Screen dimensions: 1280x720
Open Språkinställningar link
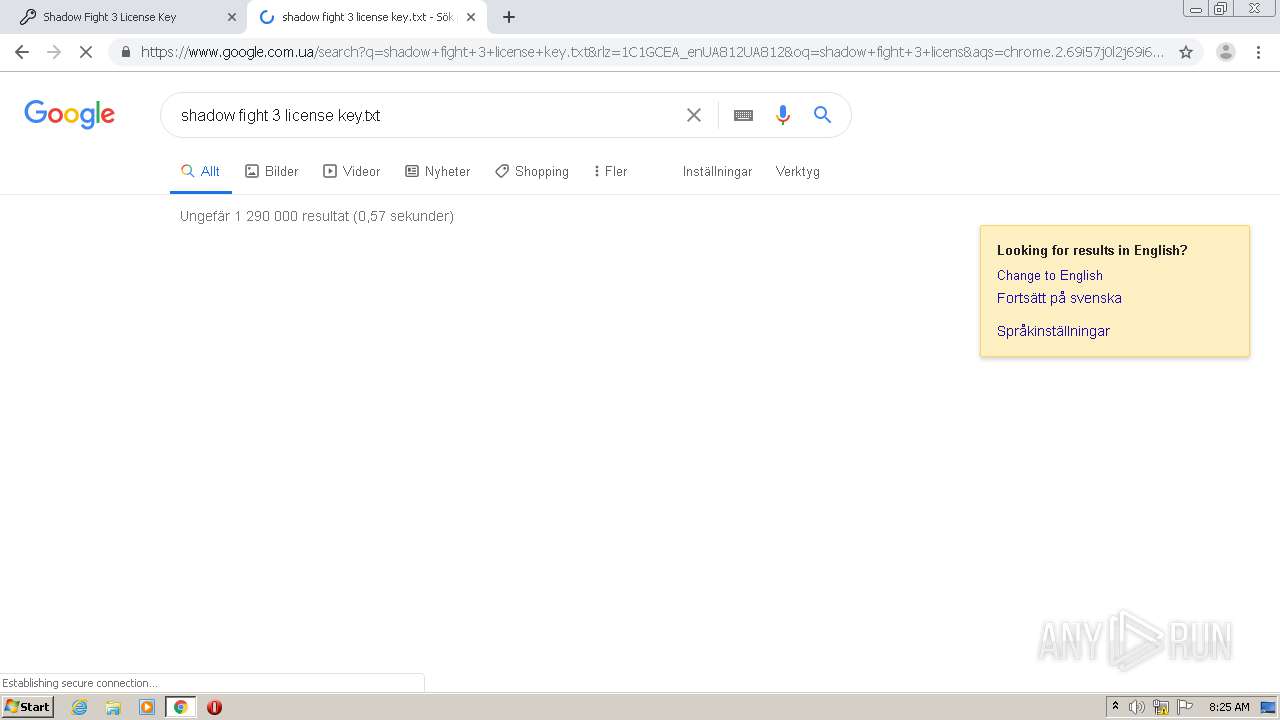(x=1053, y=331)
